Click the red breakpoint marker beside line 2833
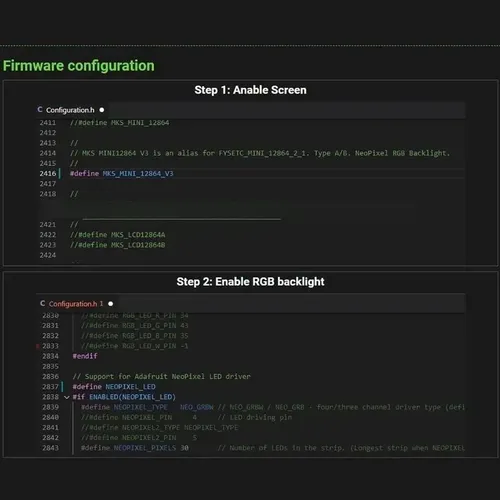The width and height of the screenshot is (500, 500). (37, 346)
